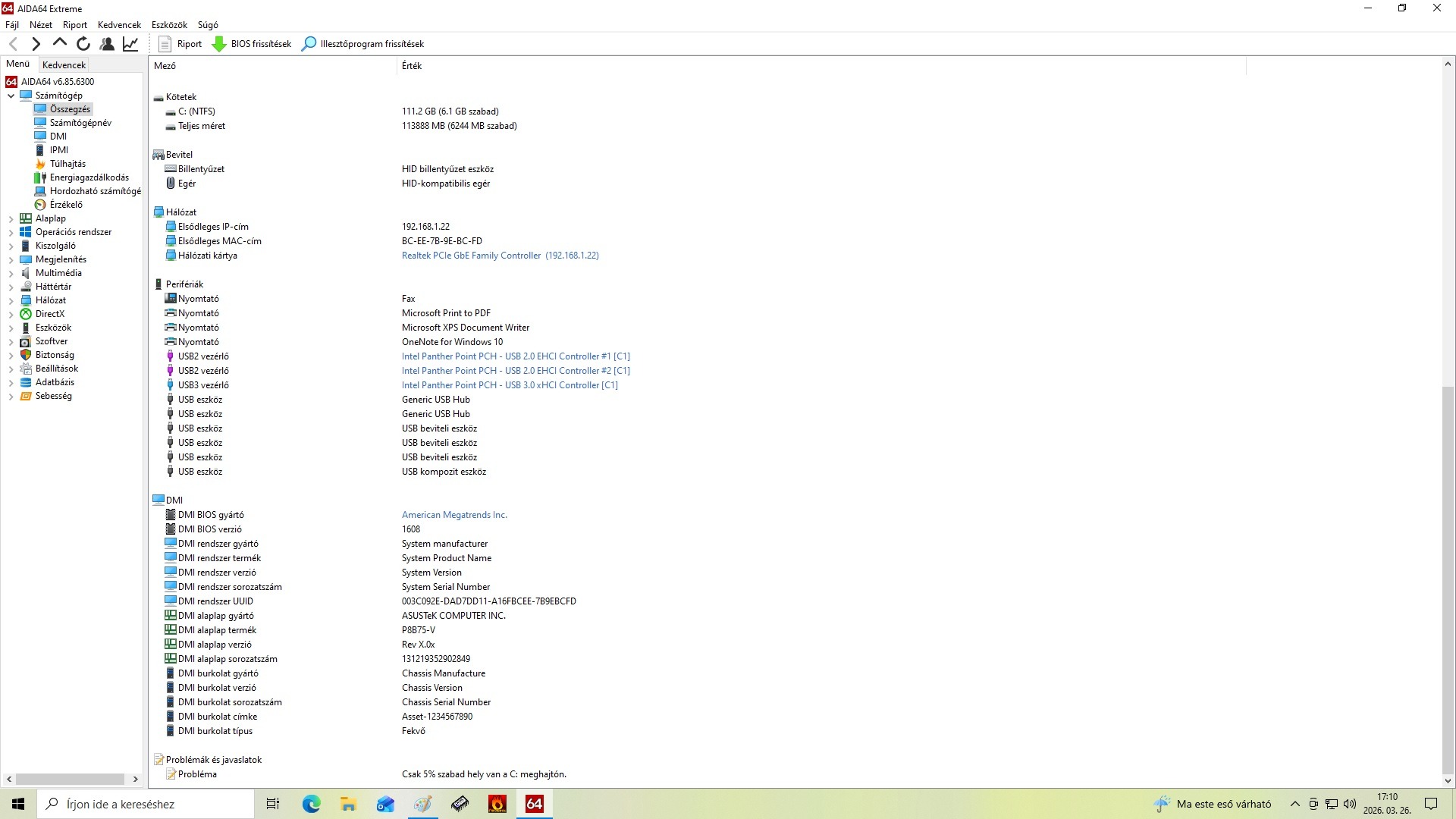Image resolution: width=1456 pixels, height=819 pixels.
Task: Open the American Megatrends Inc. link
Action: coord(454,515)
